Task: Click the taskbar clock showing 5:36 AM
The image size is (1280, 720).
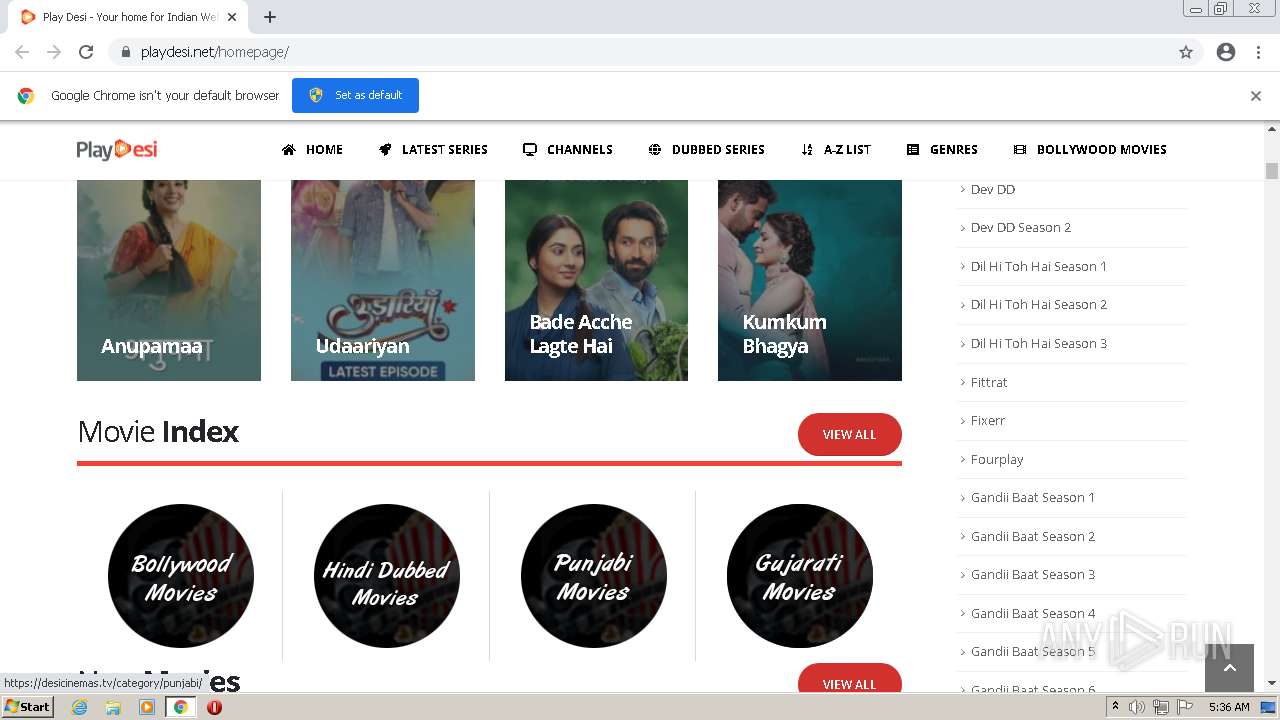Action: coord(1229,707)
